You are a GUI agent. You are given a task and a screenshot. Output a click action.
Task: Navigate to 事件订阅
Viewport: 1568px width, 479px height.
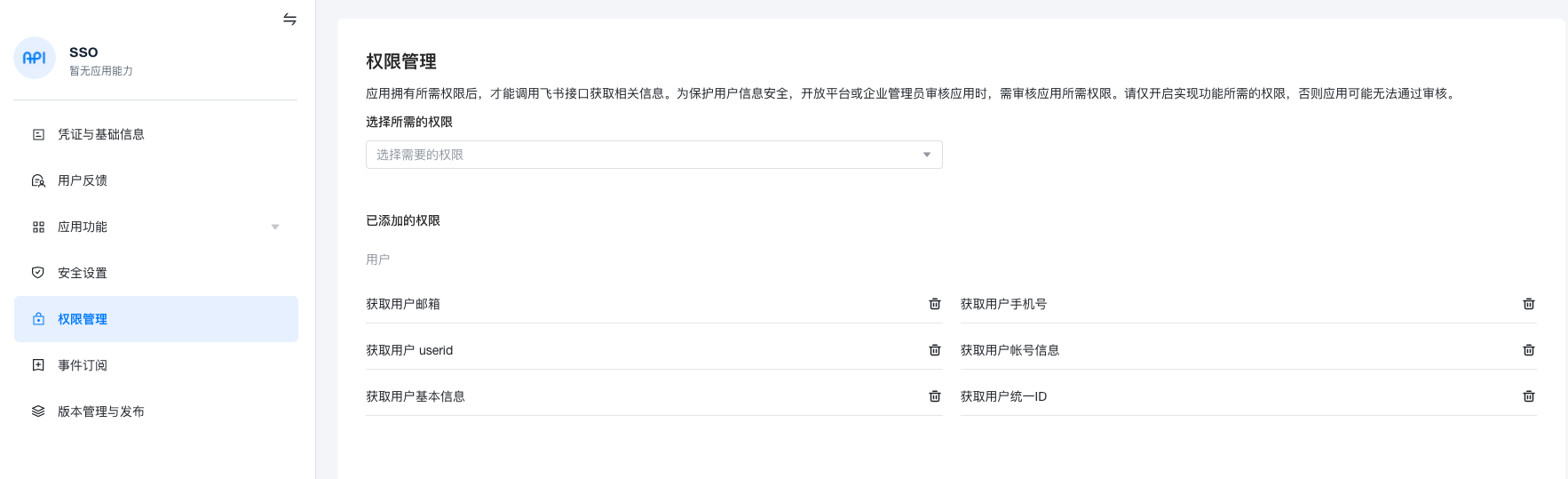point(82,365)
